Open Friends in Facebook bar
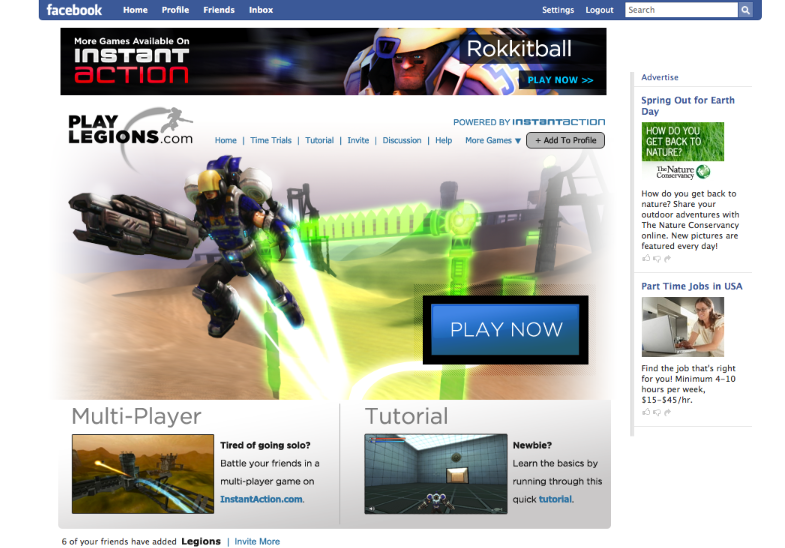 tap(219, 10)
